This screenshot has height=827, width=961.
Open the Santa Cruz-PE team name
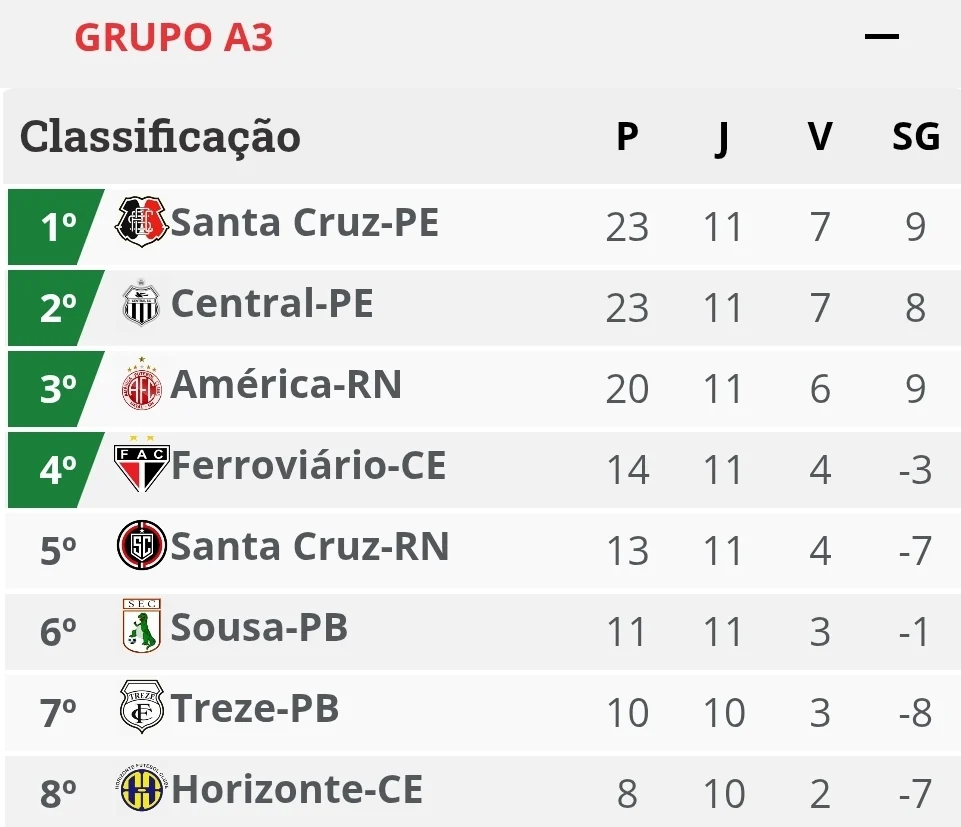tap(305, 222)
